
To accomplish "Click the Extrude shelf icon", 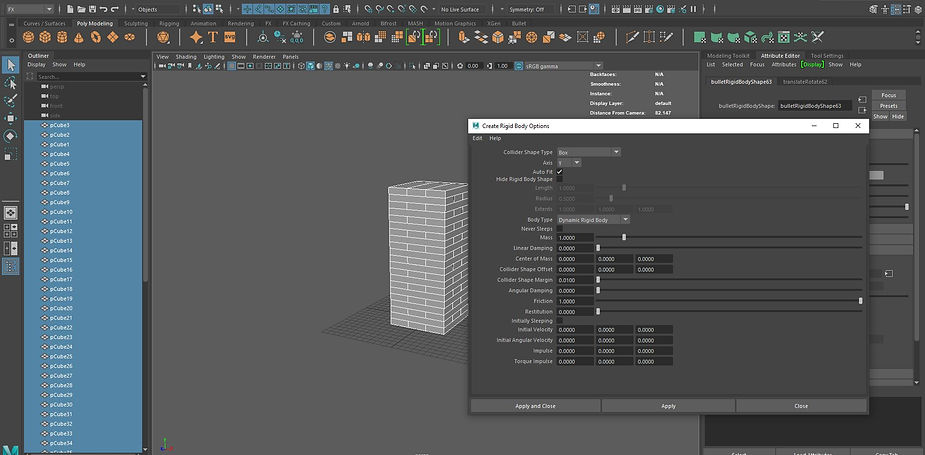I will coord(464,37).
